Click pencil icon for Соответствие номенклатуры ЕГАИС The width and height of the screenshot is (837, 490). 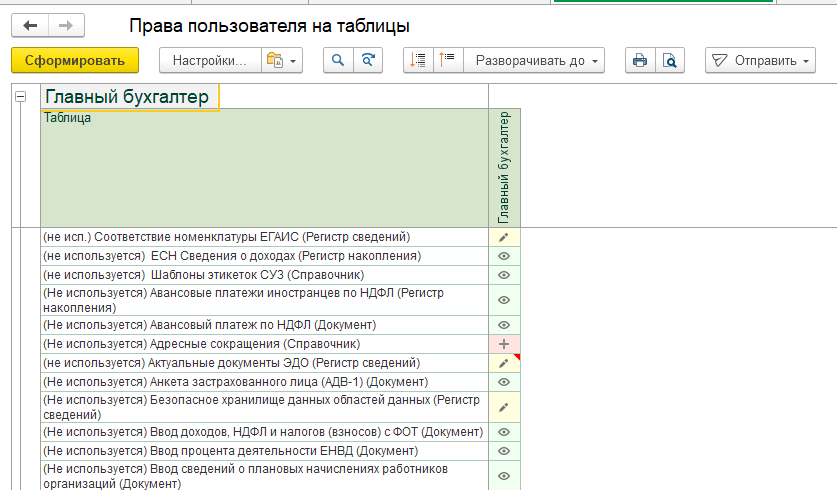coord(504,237)
